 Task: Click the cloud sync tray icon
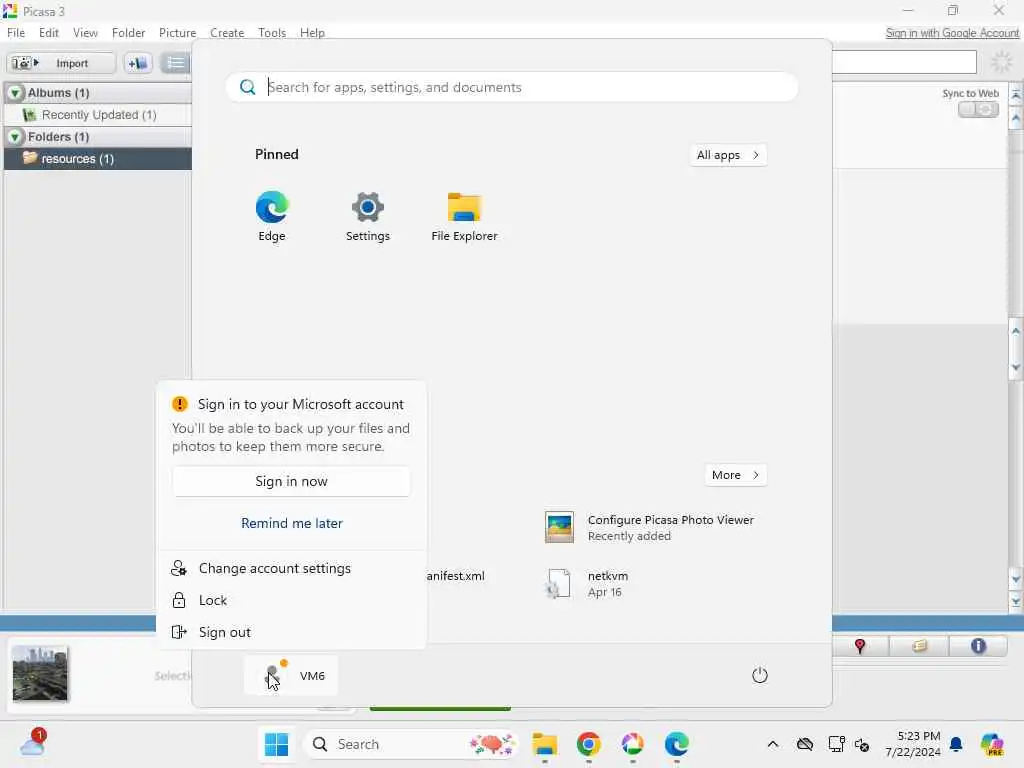(805, 744)
